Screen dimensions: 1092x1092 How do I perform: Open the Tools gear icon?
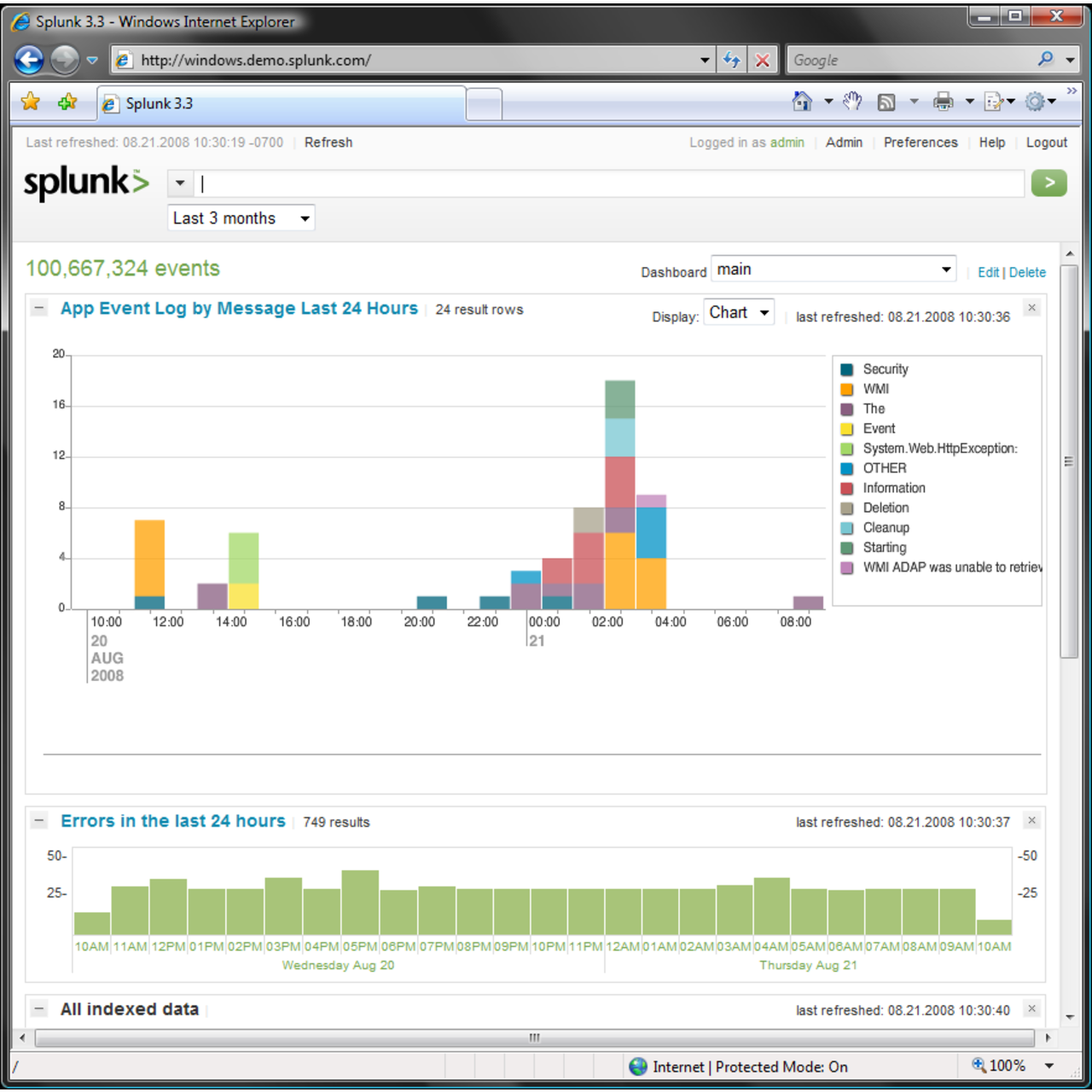1035,102
